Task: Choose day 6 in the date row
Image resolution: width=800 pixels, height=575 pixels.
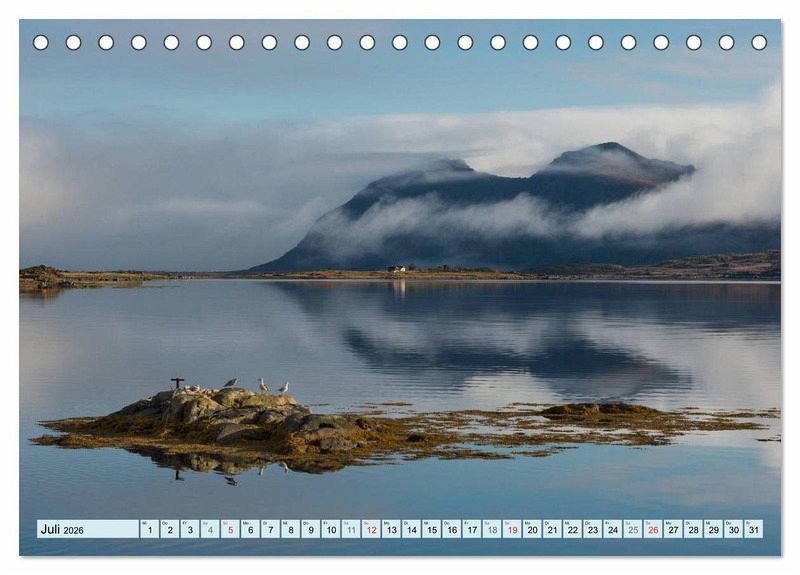Action: (250, 529)
